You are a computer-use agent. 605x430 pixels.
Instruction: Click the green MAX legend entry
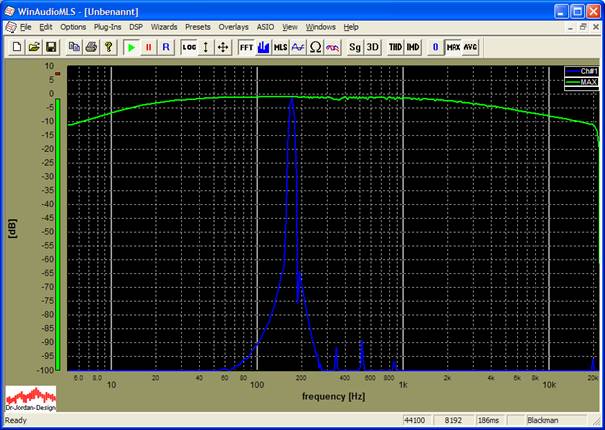pos(579,82)
